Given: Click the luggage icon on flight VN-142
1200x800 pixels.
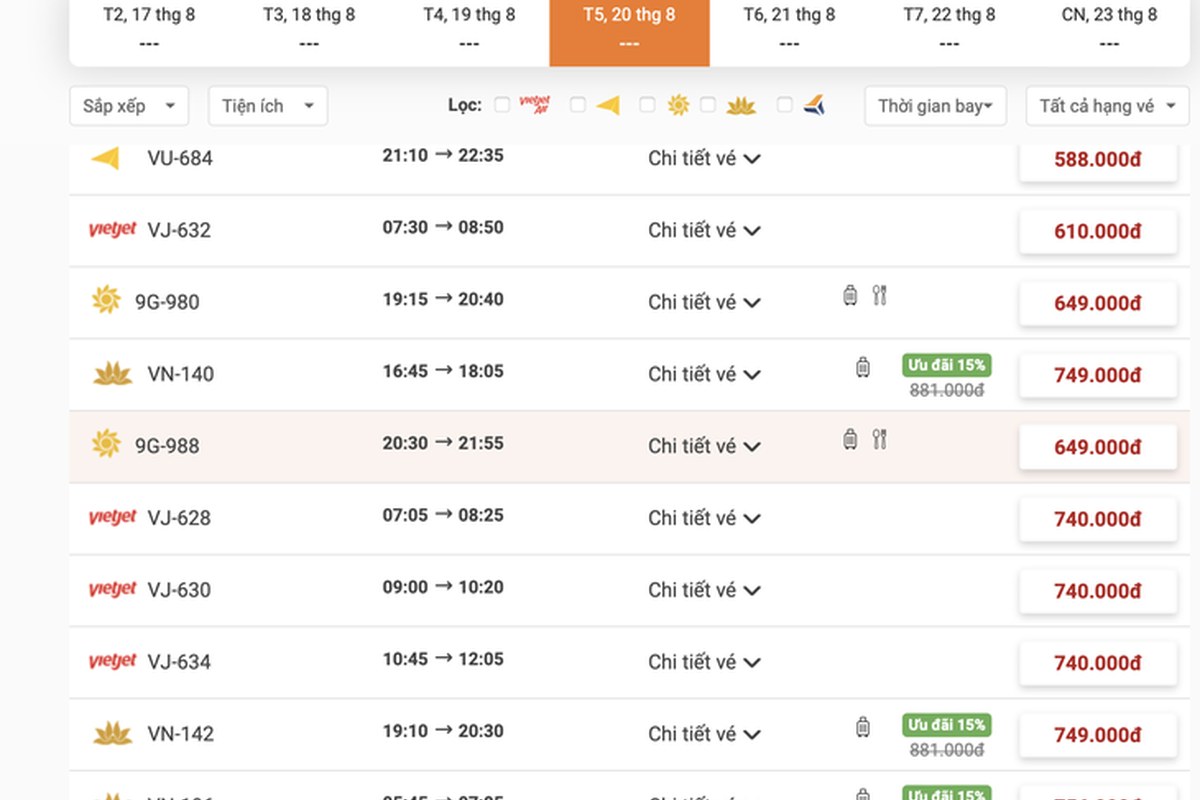Looking at the screenshot, I should [862, 727].
